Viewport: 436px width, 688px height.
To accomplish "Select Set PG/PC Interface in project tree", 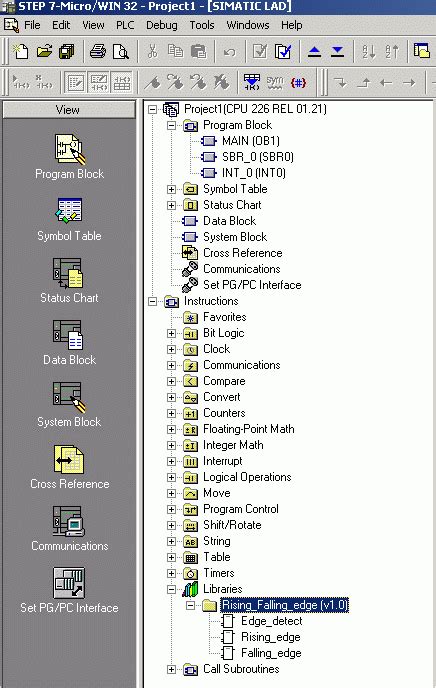I will point(252,285).
